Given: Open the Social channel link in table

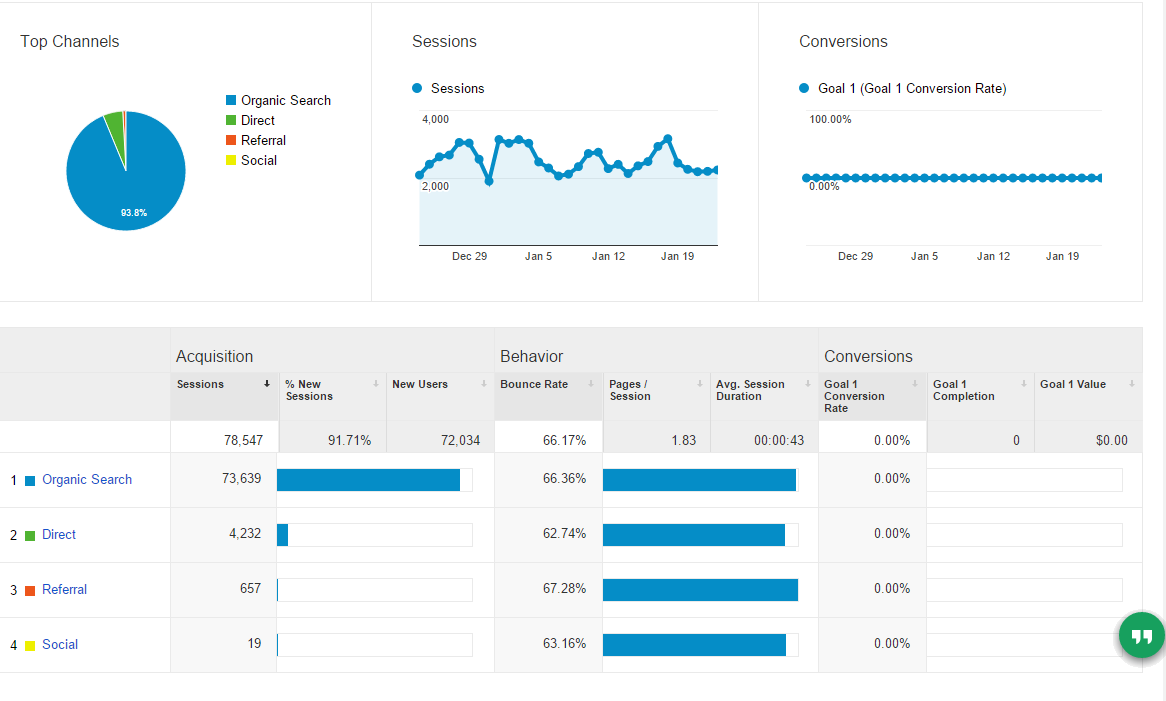Looking at the screenshot, I should pos(60,645).
